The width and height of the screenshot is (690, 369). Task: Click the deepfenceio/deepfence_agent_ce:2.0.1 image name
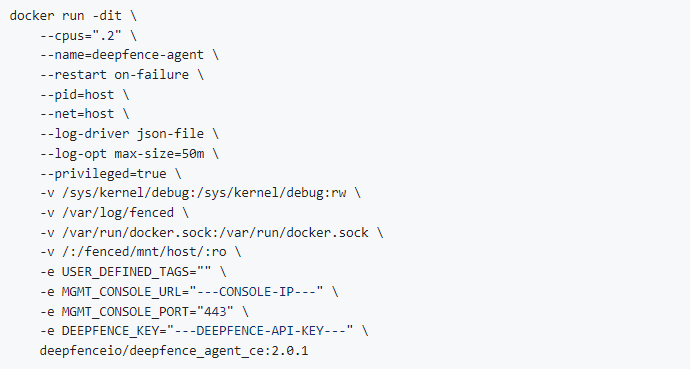tap(174, 351)
